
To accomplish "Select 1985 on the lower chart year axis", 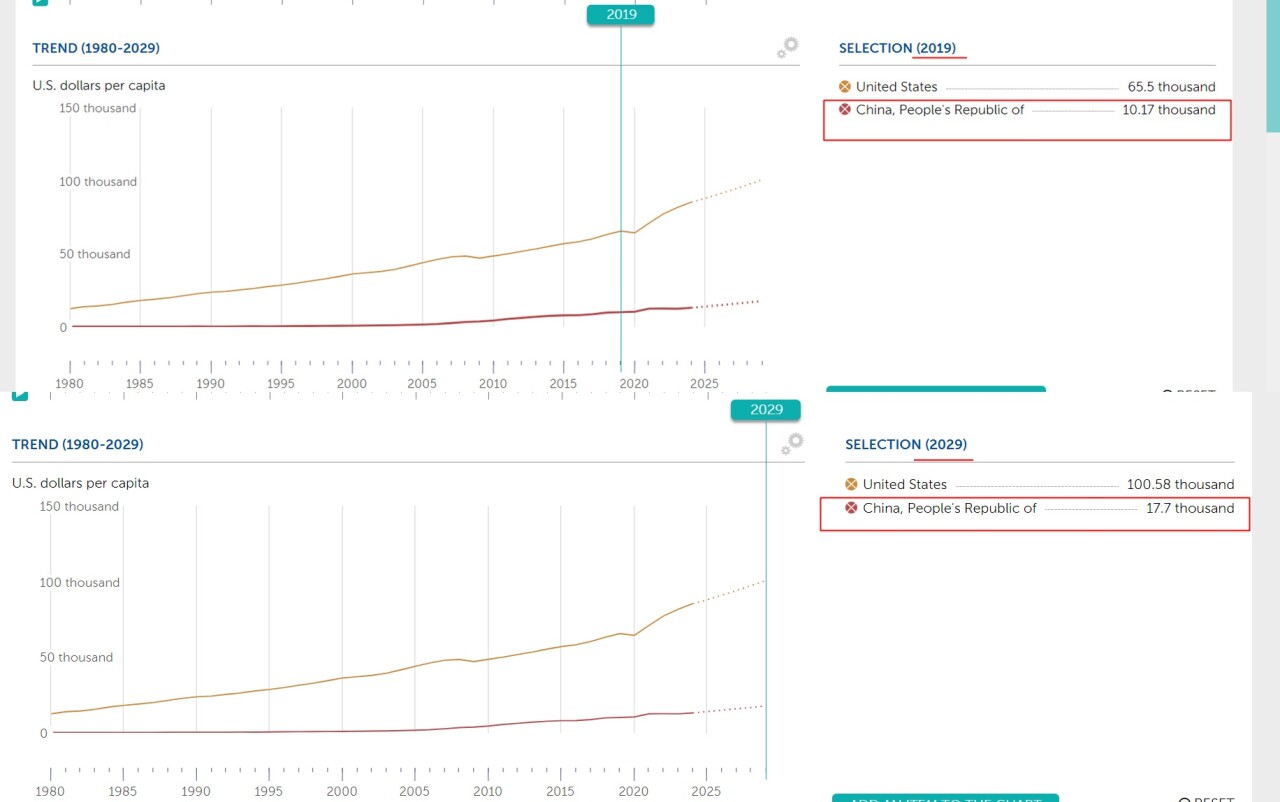I will click(x=123, y=791).
